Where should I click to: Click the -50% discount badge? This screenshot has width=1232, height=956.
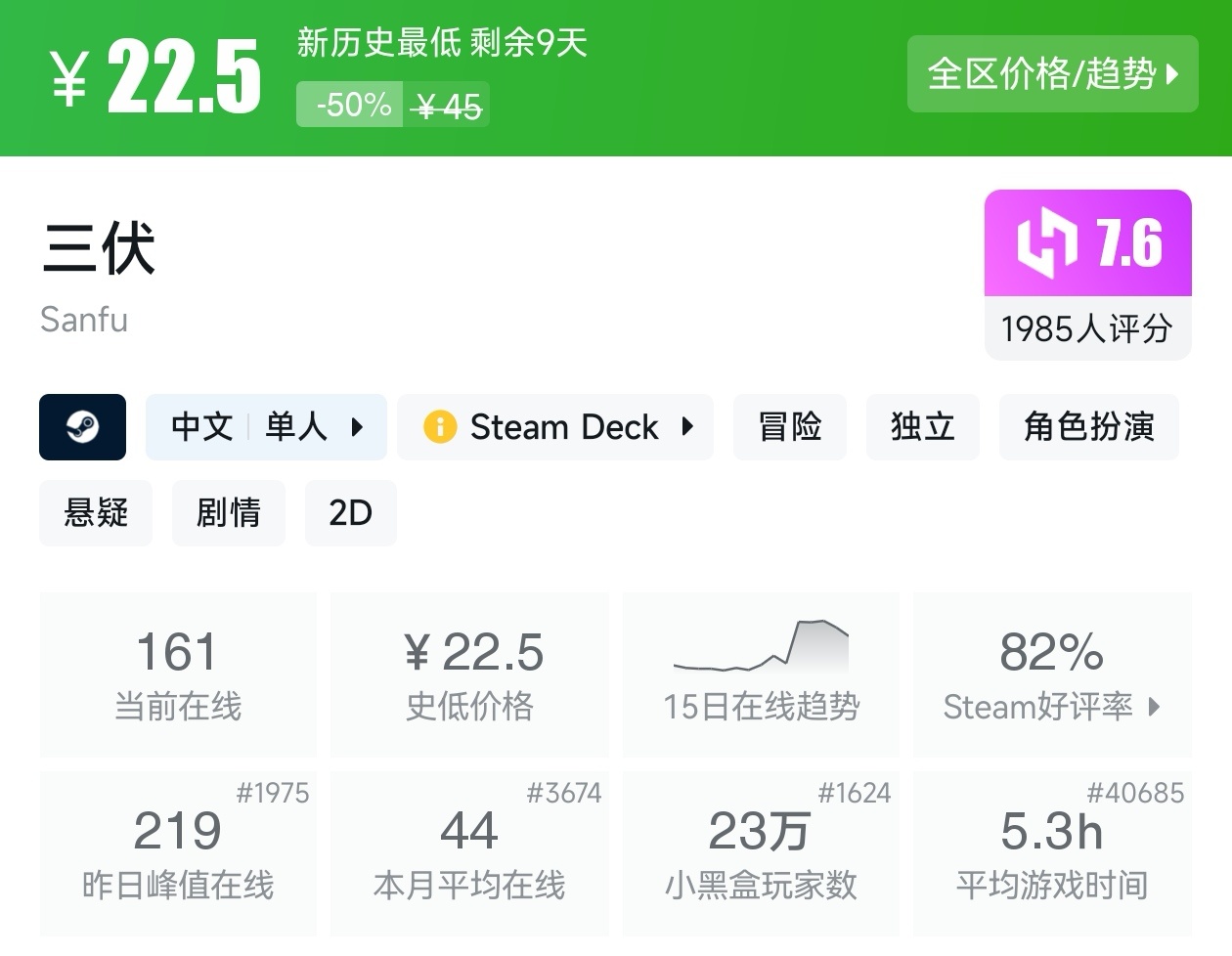tap(353, 105)
